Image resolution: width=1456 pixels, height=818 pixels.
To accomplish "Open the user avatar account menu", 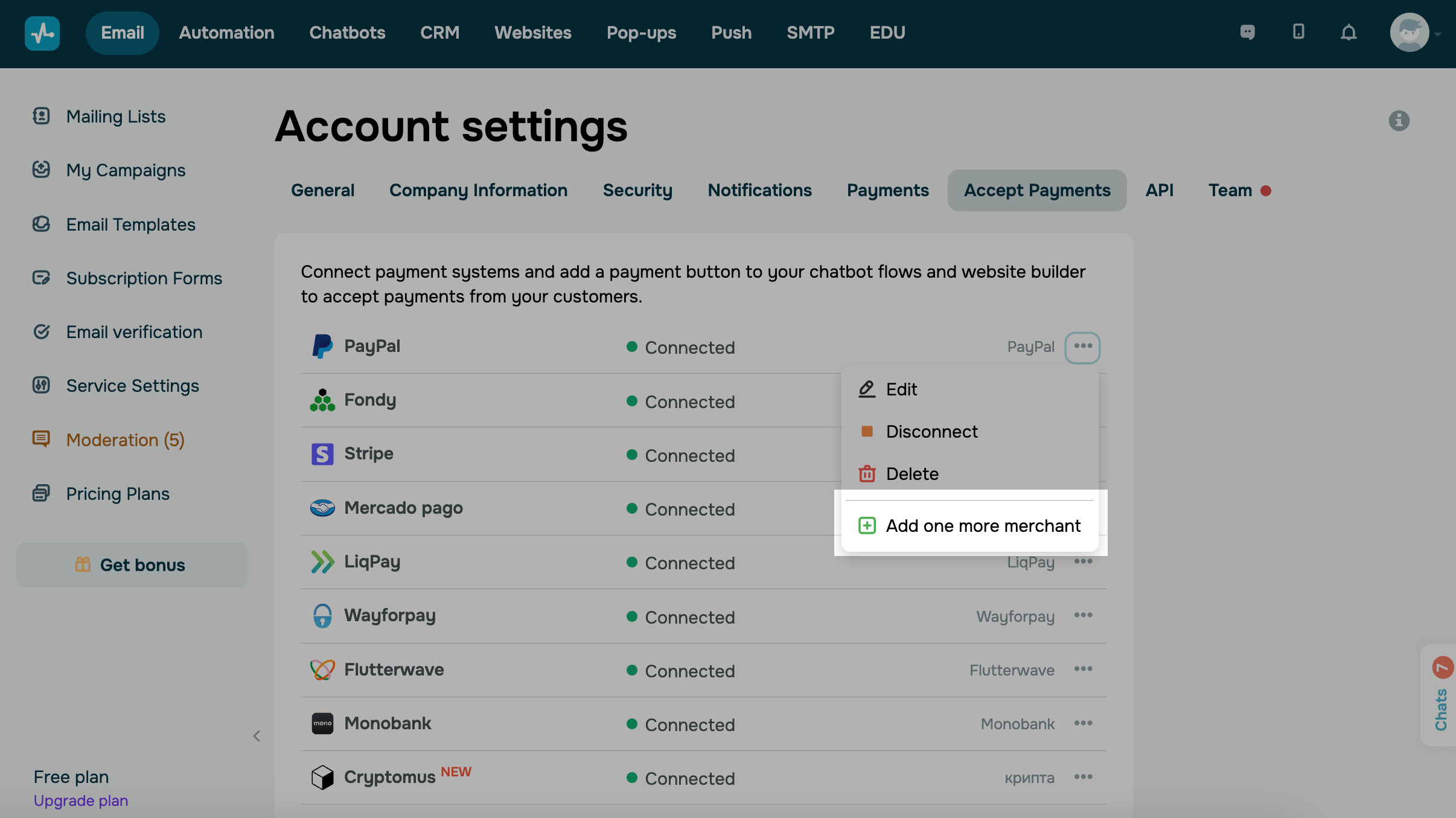I will pyautogui.click(x=1410, y=33).
